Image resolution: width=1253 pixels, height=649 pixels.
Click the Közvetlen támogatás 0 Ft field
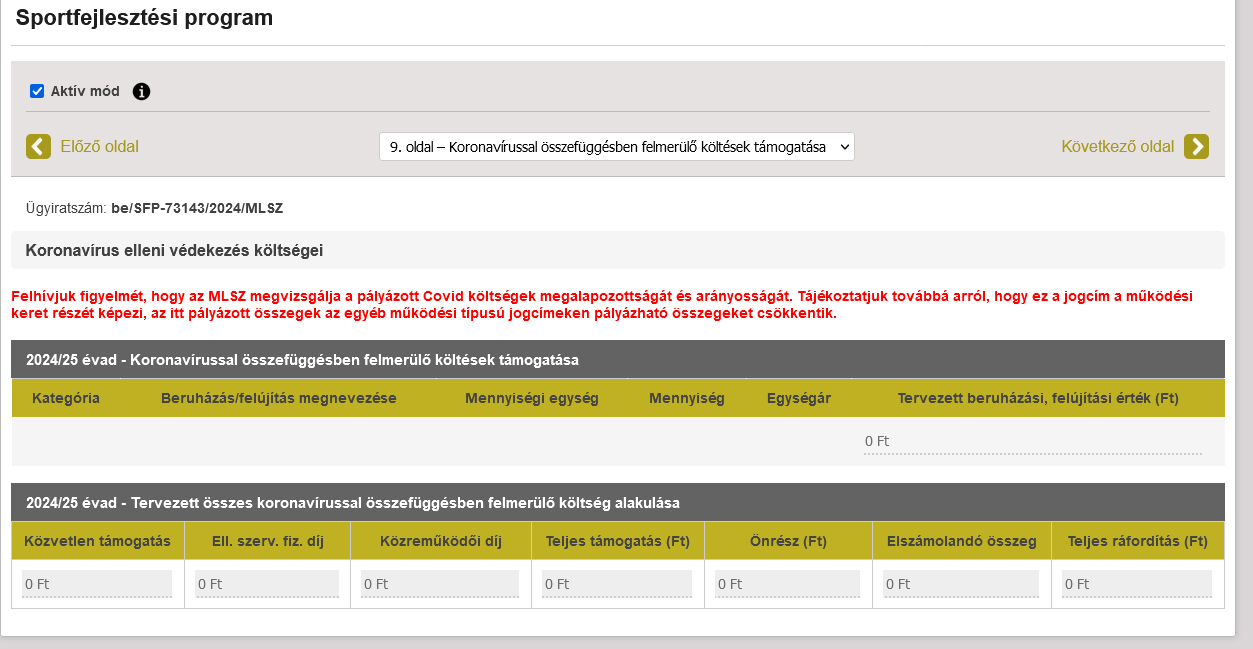[97, 583]
